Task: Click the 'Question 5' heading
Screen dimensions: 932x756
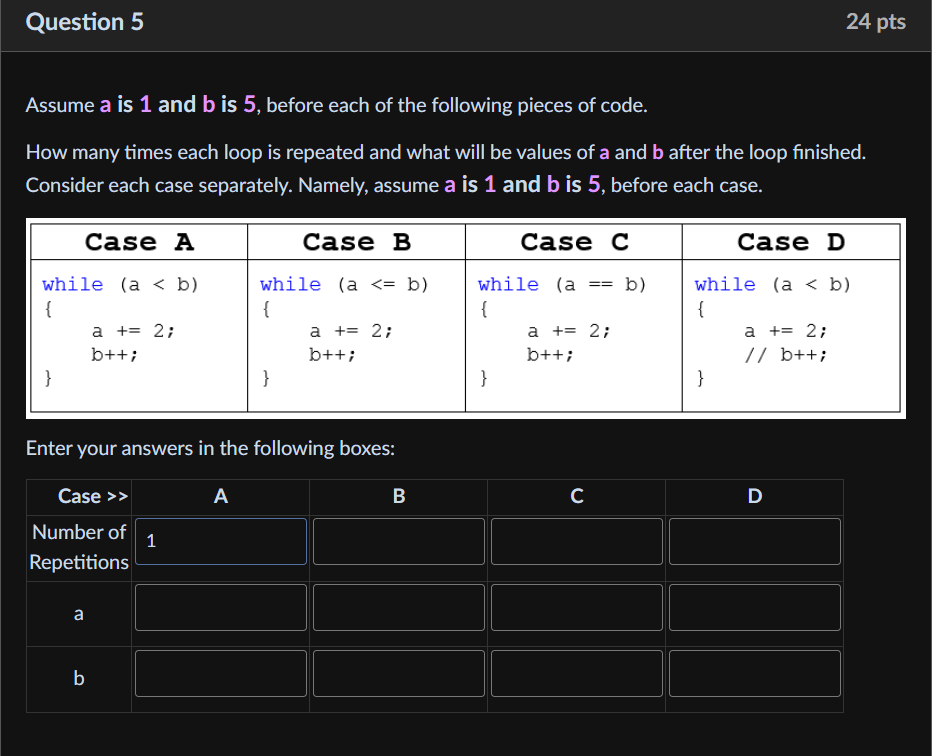Action: coord(84,22)
